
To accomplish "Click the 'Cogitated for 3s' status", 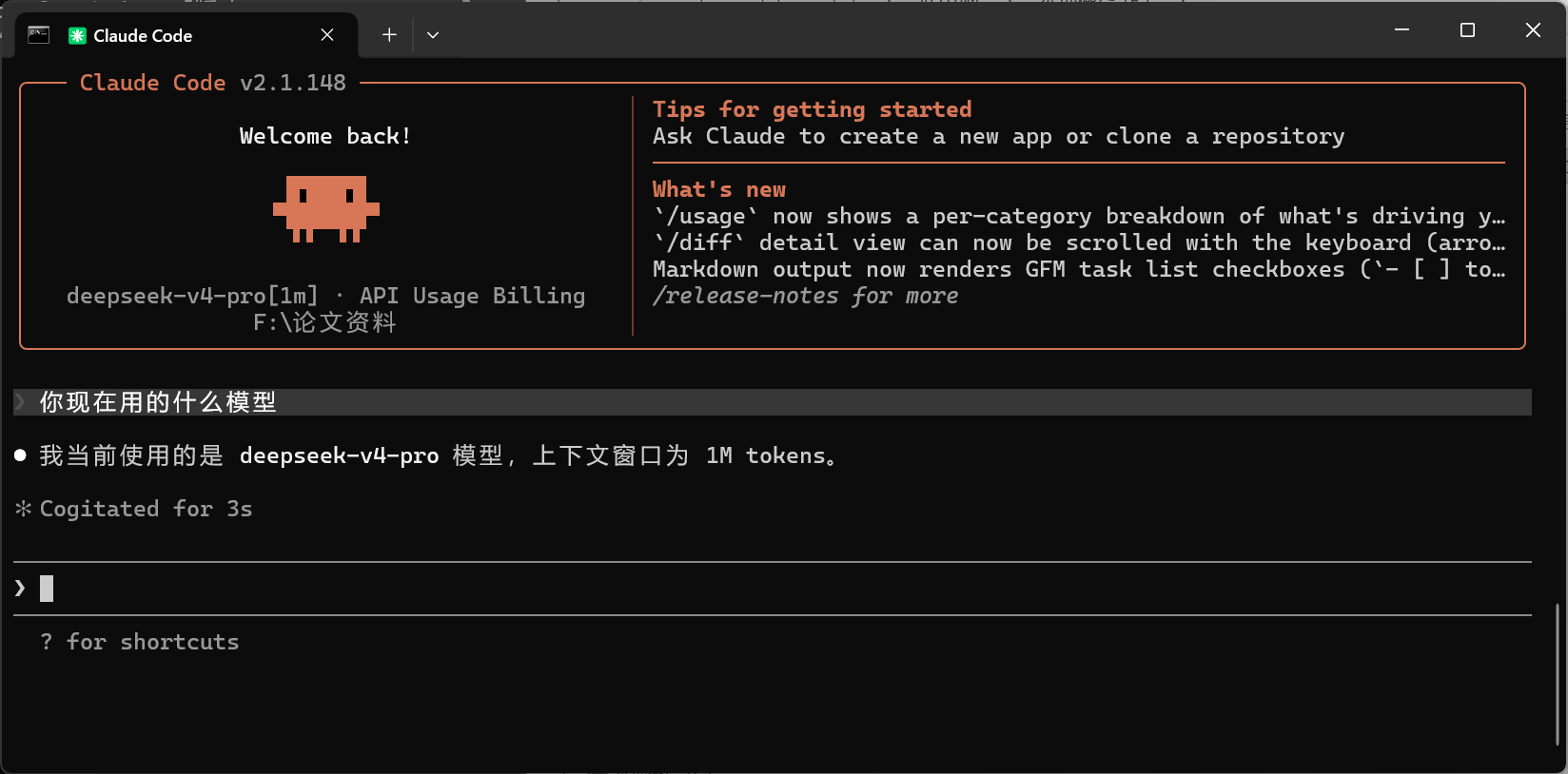I will (x=147, y=509).
